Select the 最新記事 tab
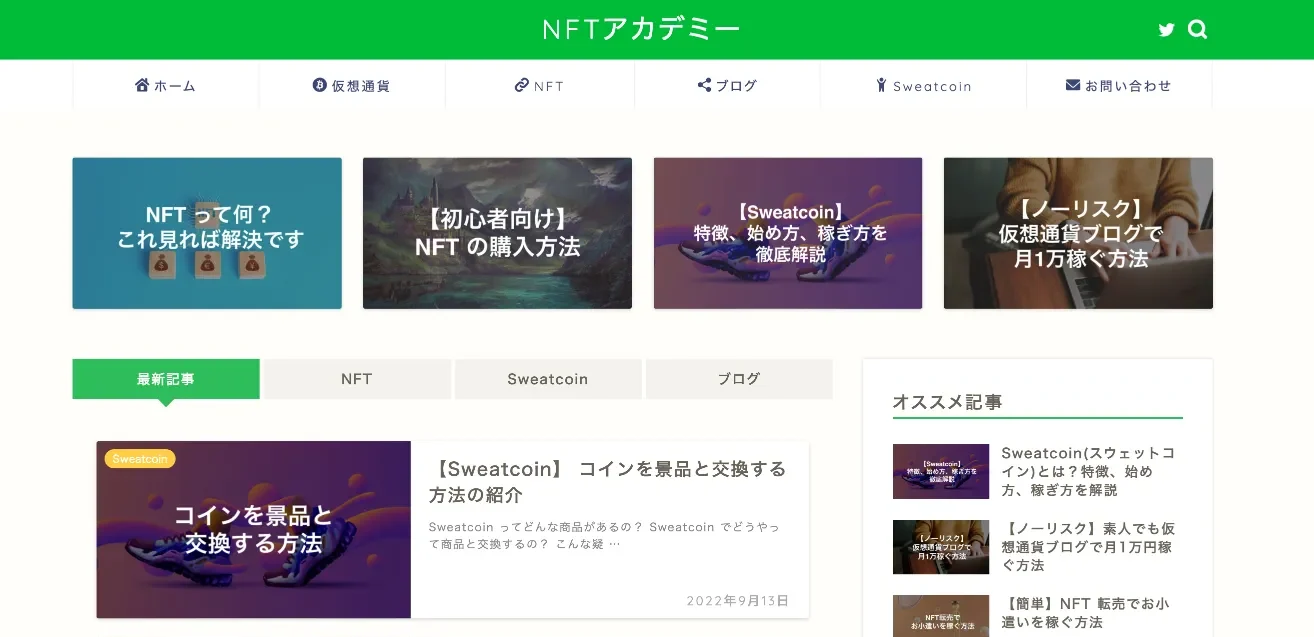The width and height of the screenshot is (1314, 637). click(x=166, y=379)
